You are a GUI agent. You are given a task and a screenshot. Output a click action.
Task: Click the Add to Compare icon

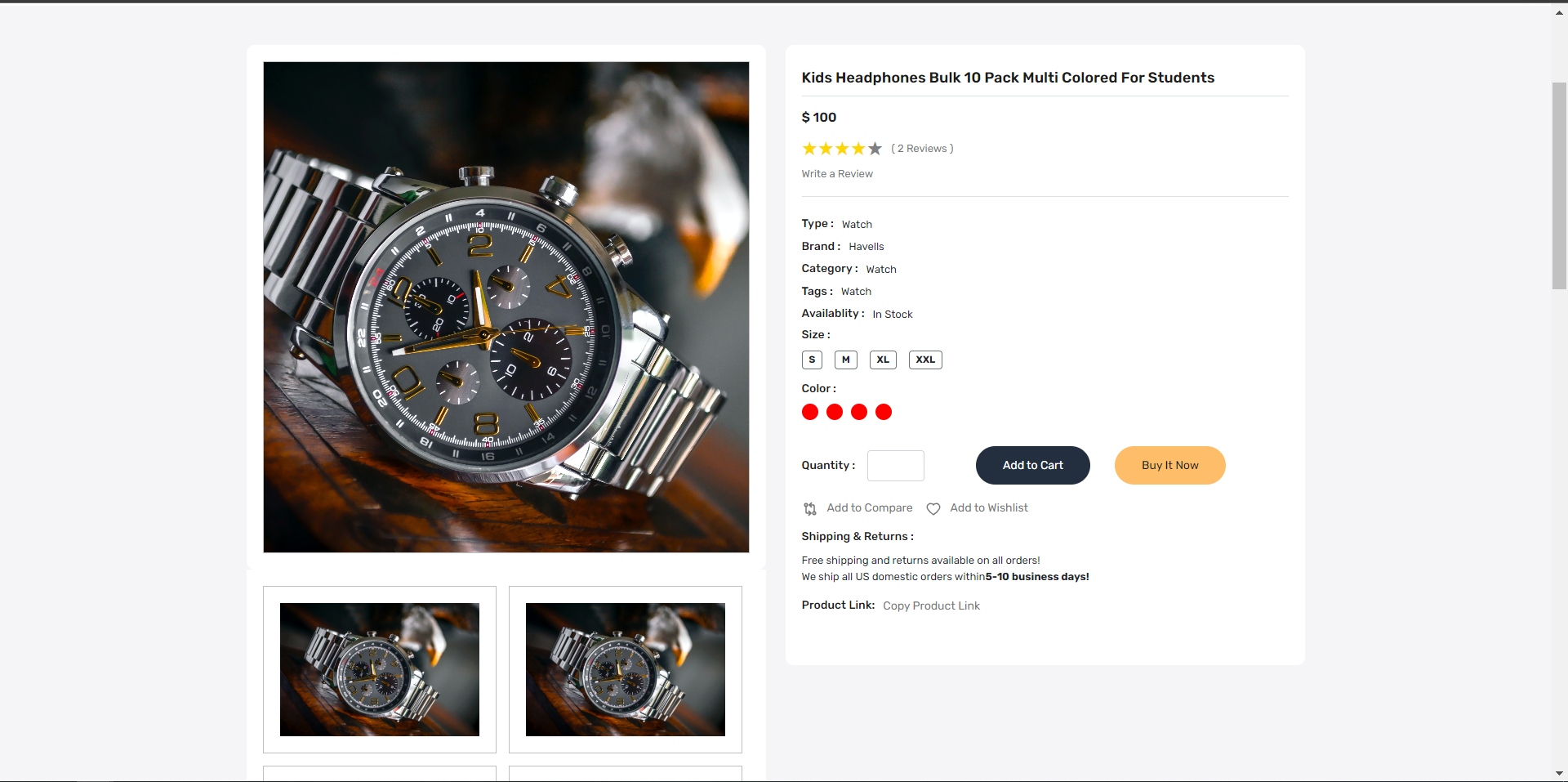pyautogui.click(x=809, y=508)
